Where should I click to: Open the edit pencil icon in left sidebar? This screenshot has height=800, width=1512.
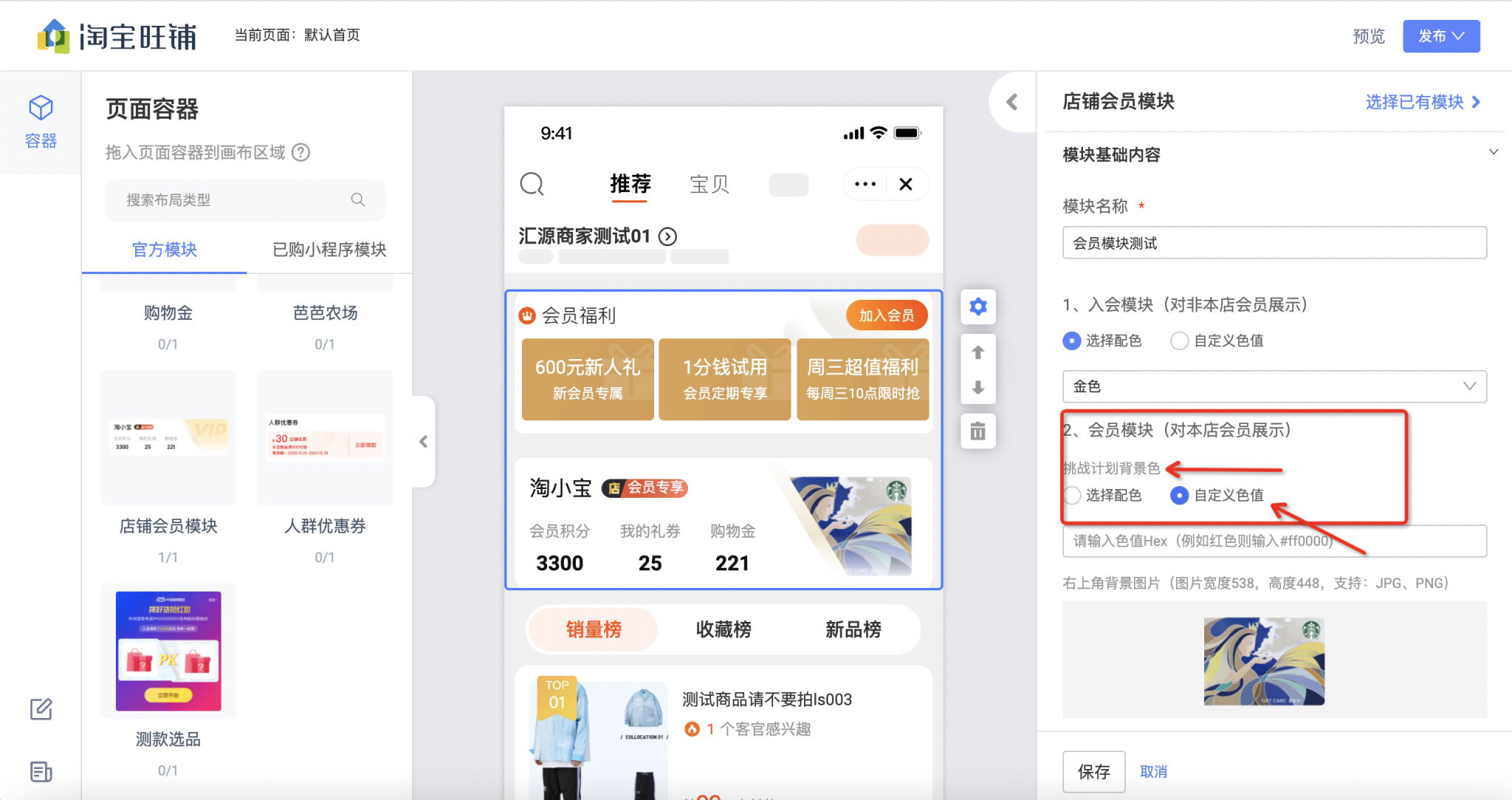tap(41, 709)
